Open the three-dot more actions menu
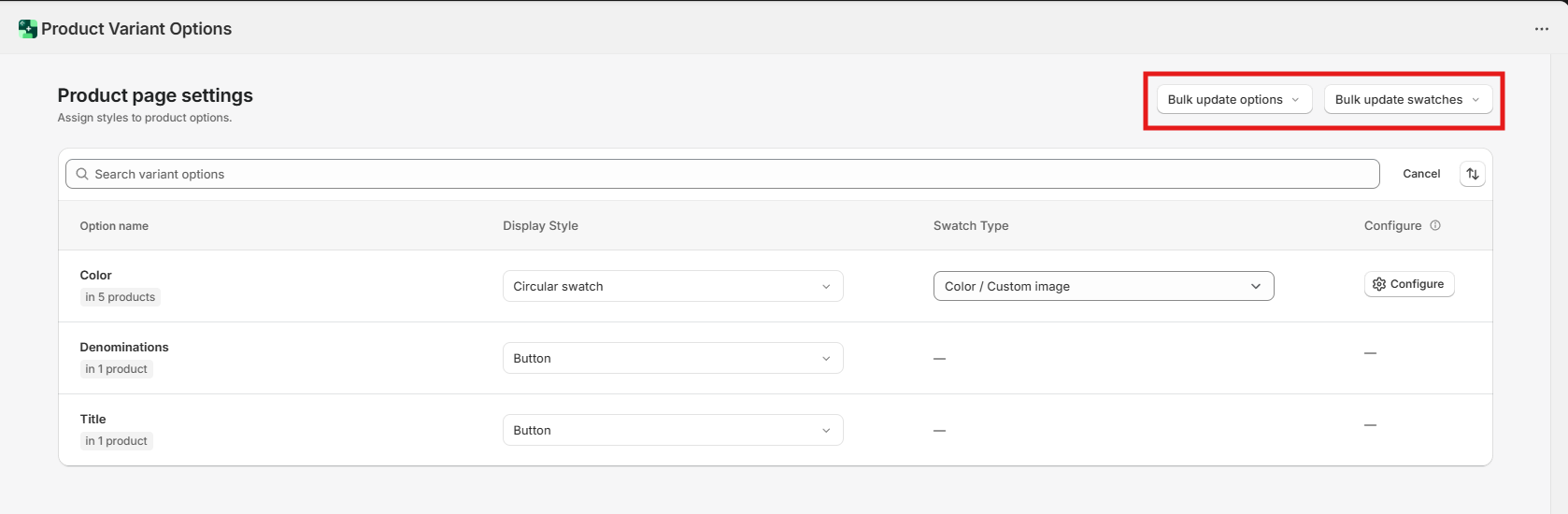 point(1541,29)
